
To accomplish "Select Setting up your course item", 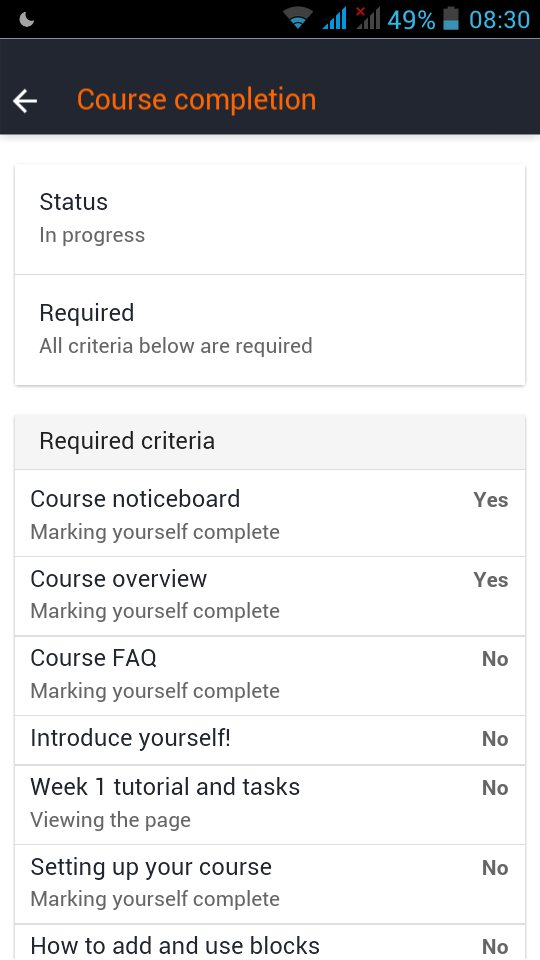I will pyautogui.click(x=270, y=885).
